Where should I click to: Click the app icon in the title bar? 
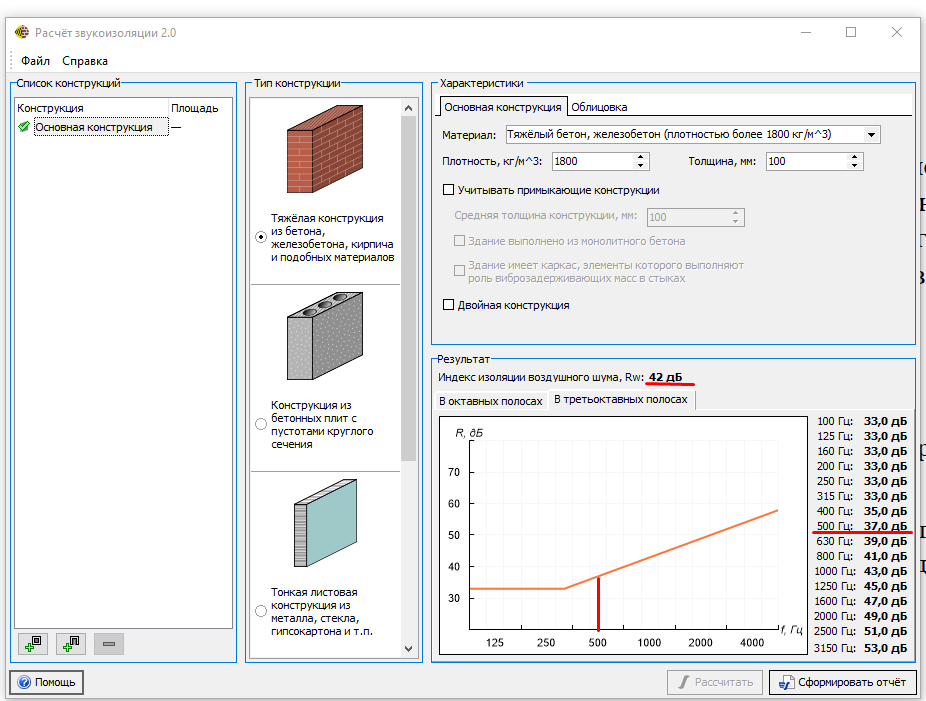pyautogui.click(x=21, y=32)
